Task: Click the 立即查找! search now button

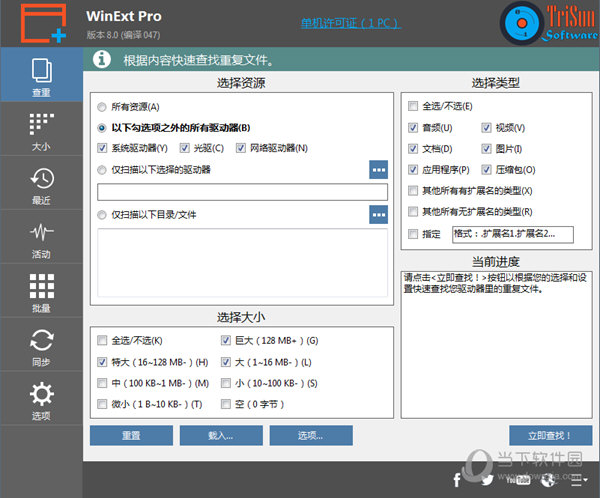Action: [x=551, y=436]
